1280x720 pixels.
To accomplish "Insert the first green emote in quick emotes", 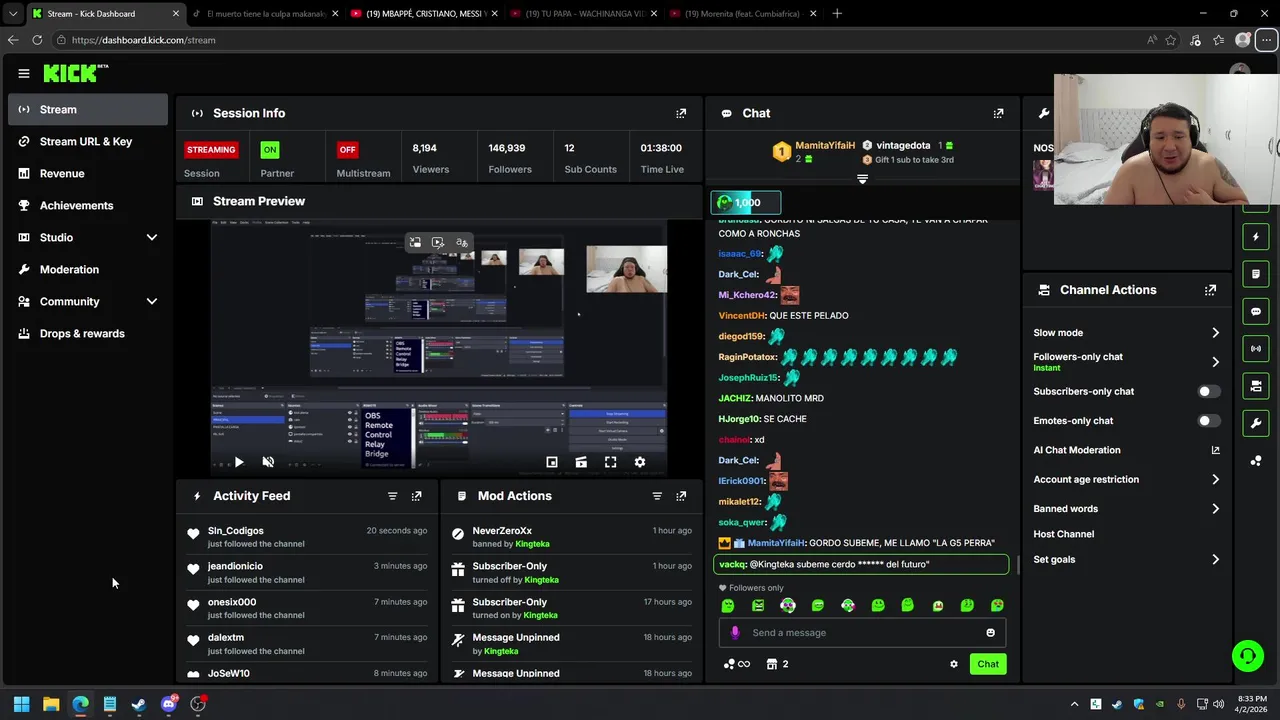I will pyautogui.click(x=728, y=605).
